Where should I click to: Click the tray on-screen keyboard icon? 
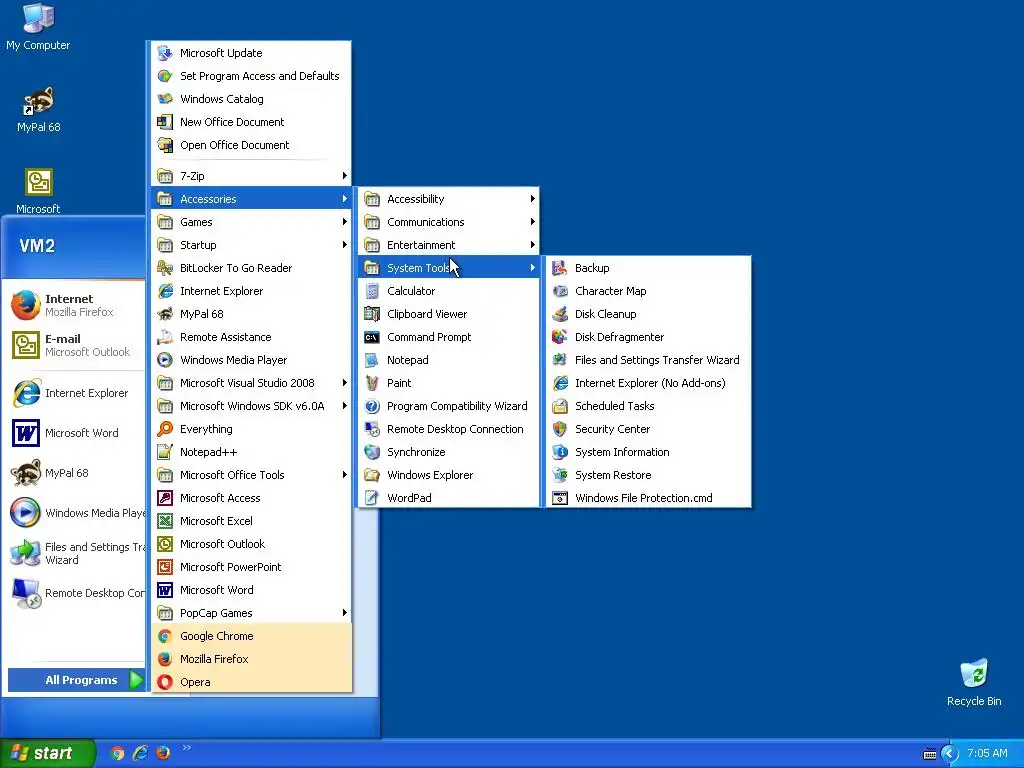pyautogui.click(x=930, y=754)
